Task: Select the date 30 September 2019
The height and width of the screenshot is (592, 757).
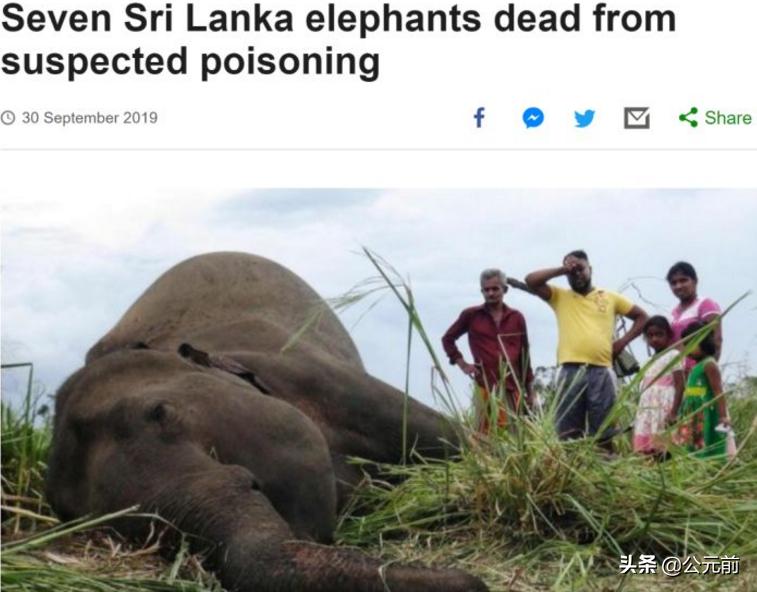Action: coord(90,118)
